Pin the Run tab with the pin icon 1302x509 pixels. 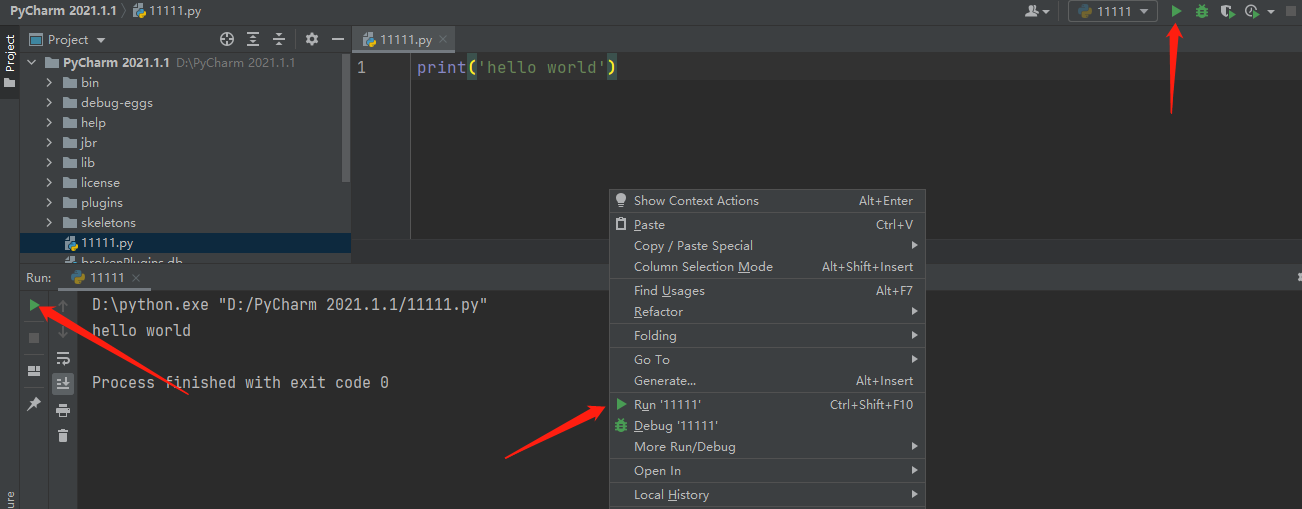[x=34, y=404]
